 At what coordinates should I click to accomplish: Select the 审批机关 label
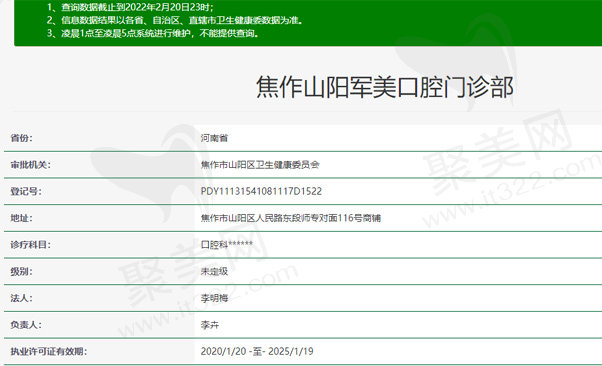(x=31, y=165)
